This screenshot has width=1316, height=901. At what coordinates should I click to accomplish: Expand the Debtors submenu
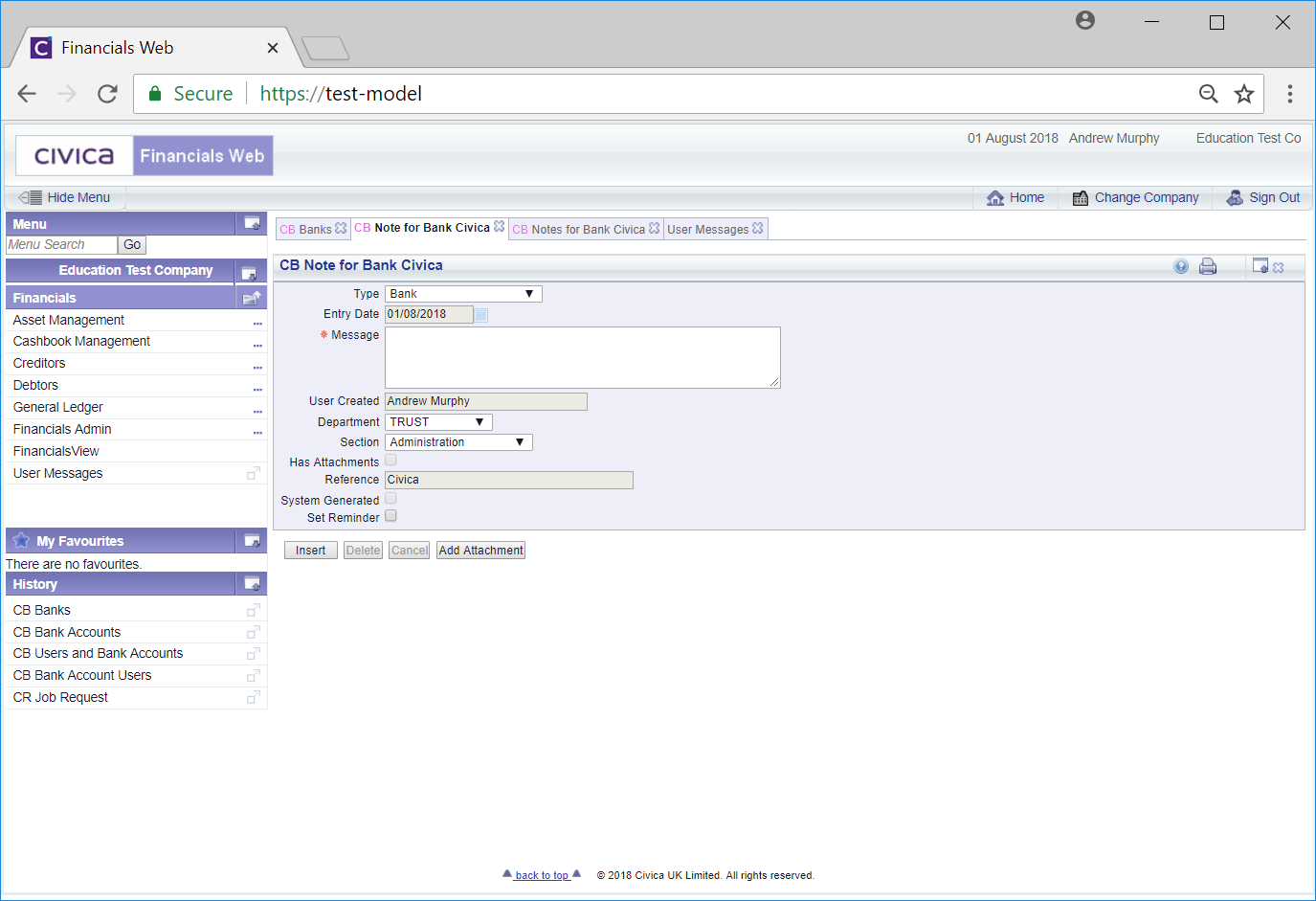tap(257, 388)
